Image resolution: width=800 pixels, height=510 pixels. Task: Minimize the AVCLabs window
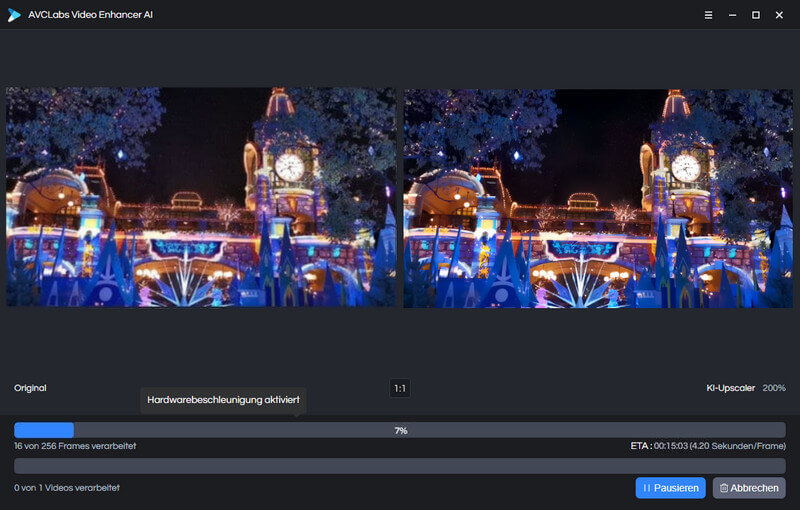733,15
